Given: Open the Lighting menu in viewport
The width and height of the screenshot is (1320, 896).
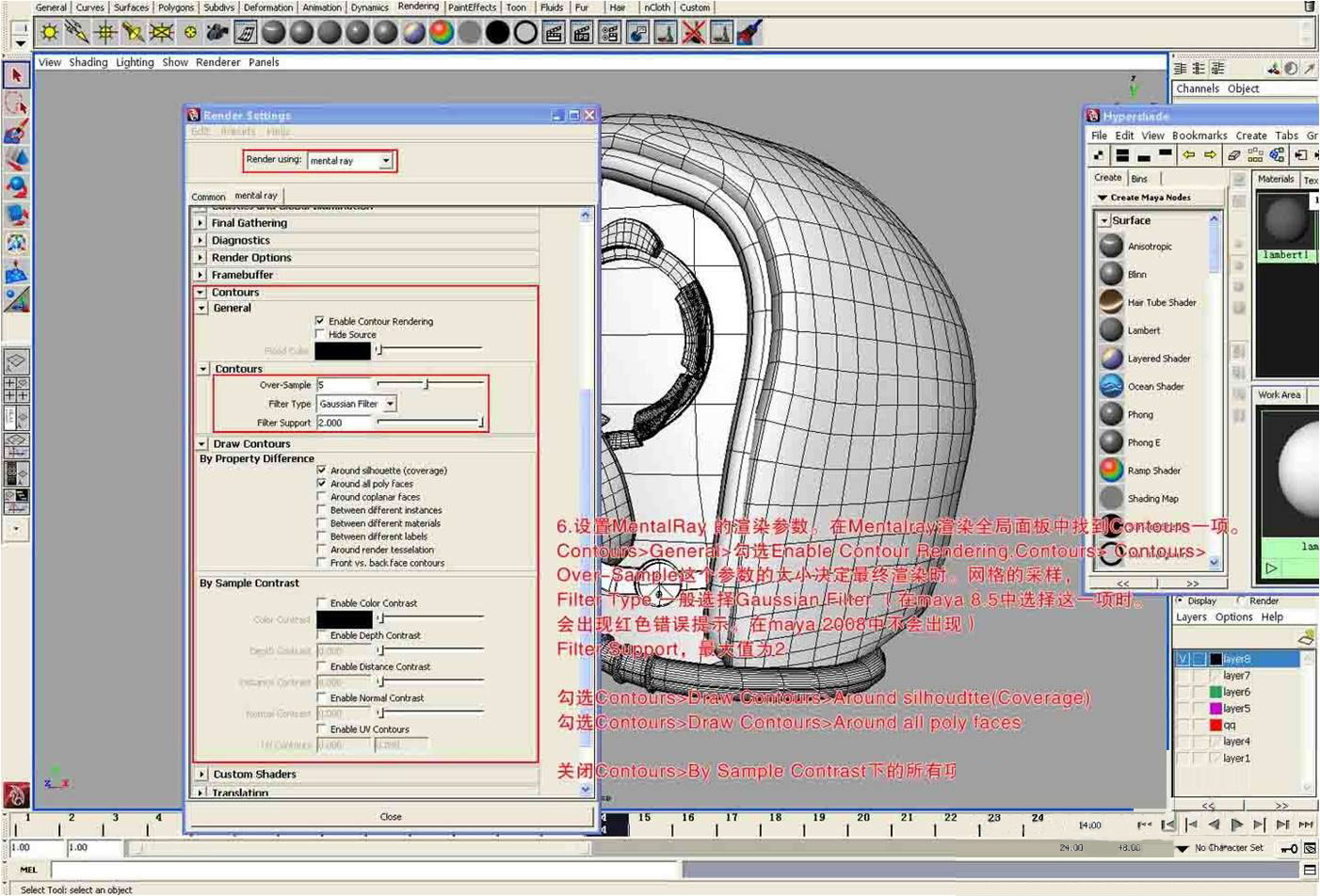Looking at the screenshot, I should [135, 62].
